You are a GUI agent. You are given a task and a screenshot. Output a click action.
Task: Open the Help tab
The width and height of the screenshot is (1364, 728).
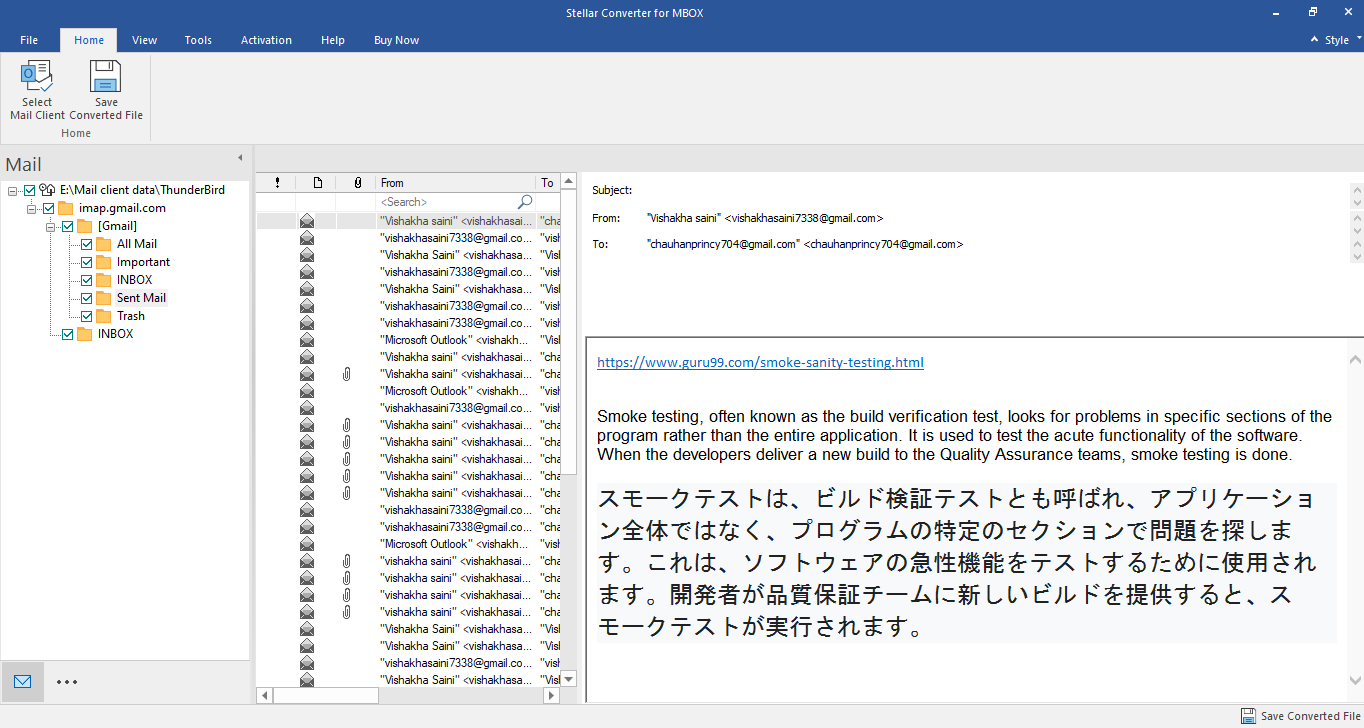point(333,40)
